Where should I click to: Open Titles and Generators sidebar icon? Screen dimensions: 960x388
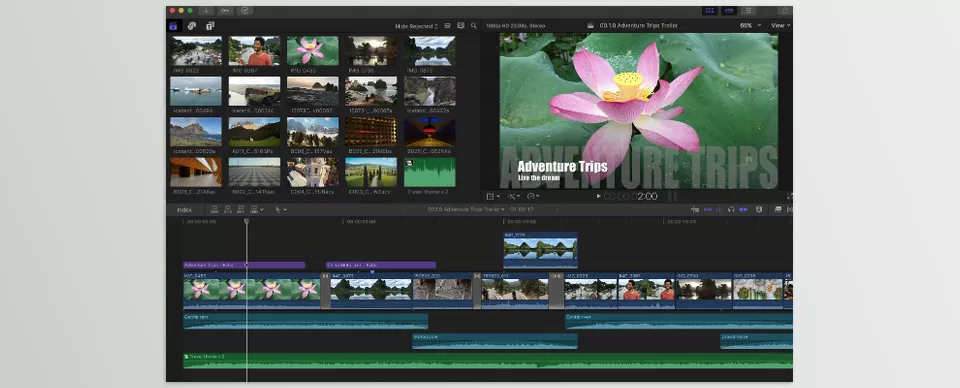210,26
